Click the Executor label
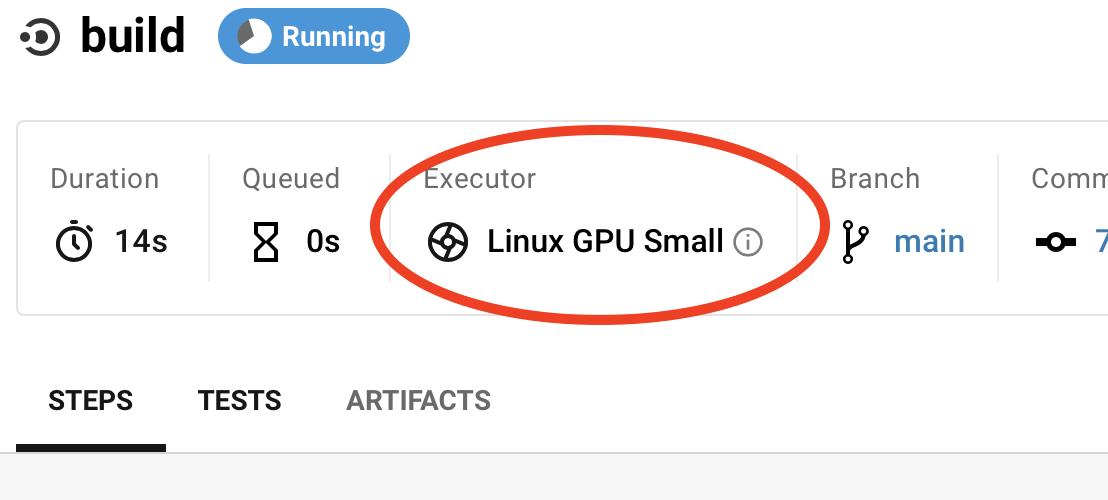 coord(479,179)
